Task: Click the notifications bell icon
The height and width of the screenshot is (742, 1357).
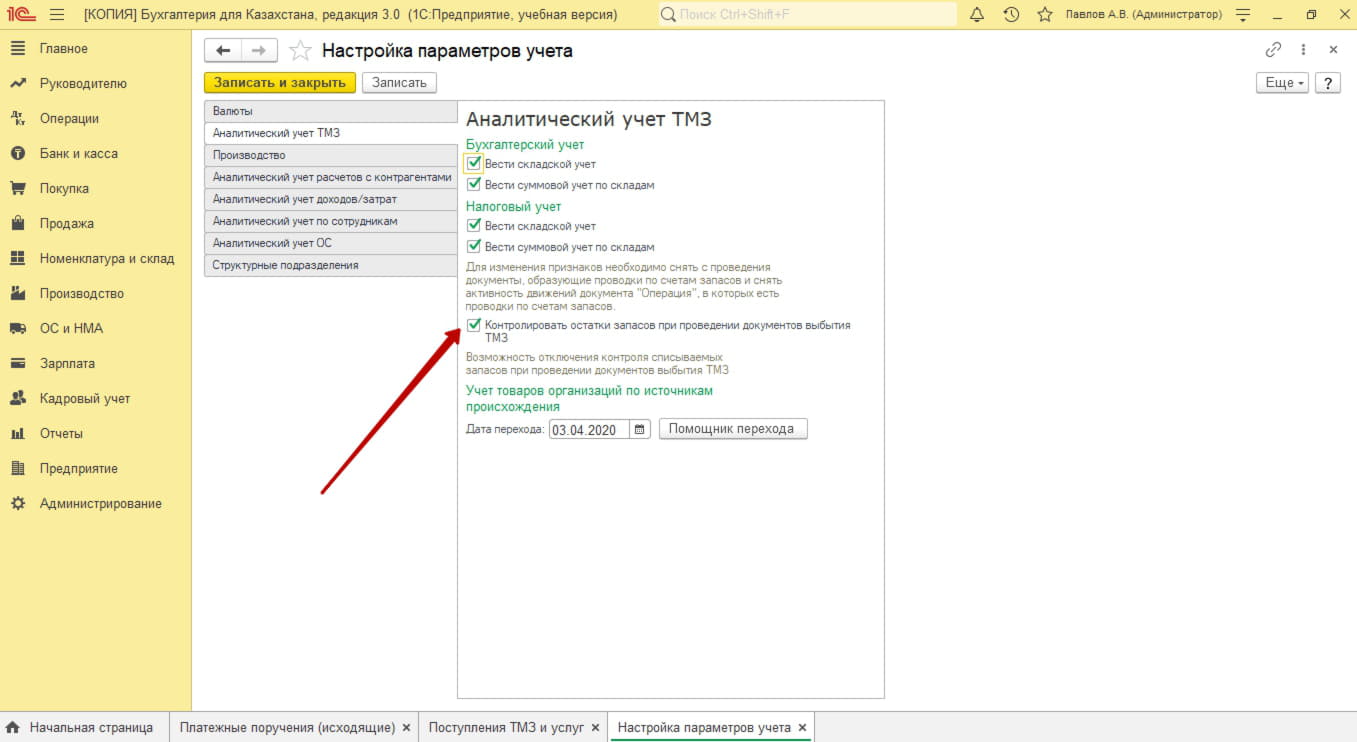Action: (x=977, y=15)
